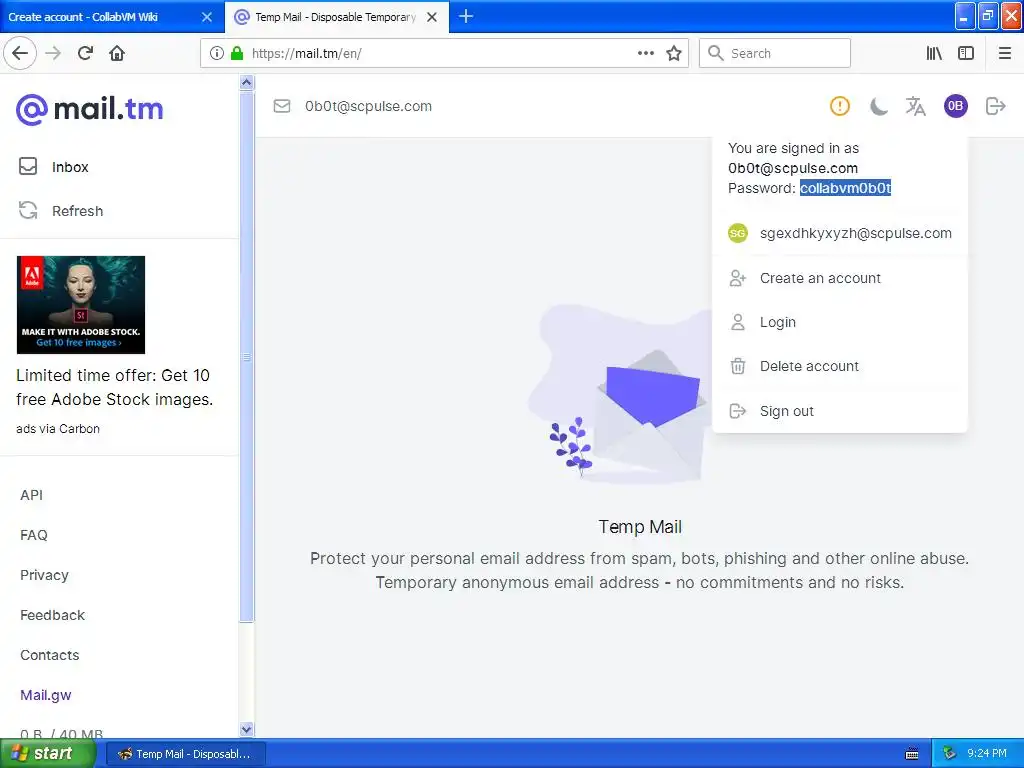Open the language translation icon
Screen dimensions: 1024x768
pos(916,106)
